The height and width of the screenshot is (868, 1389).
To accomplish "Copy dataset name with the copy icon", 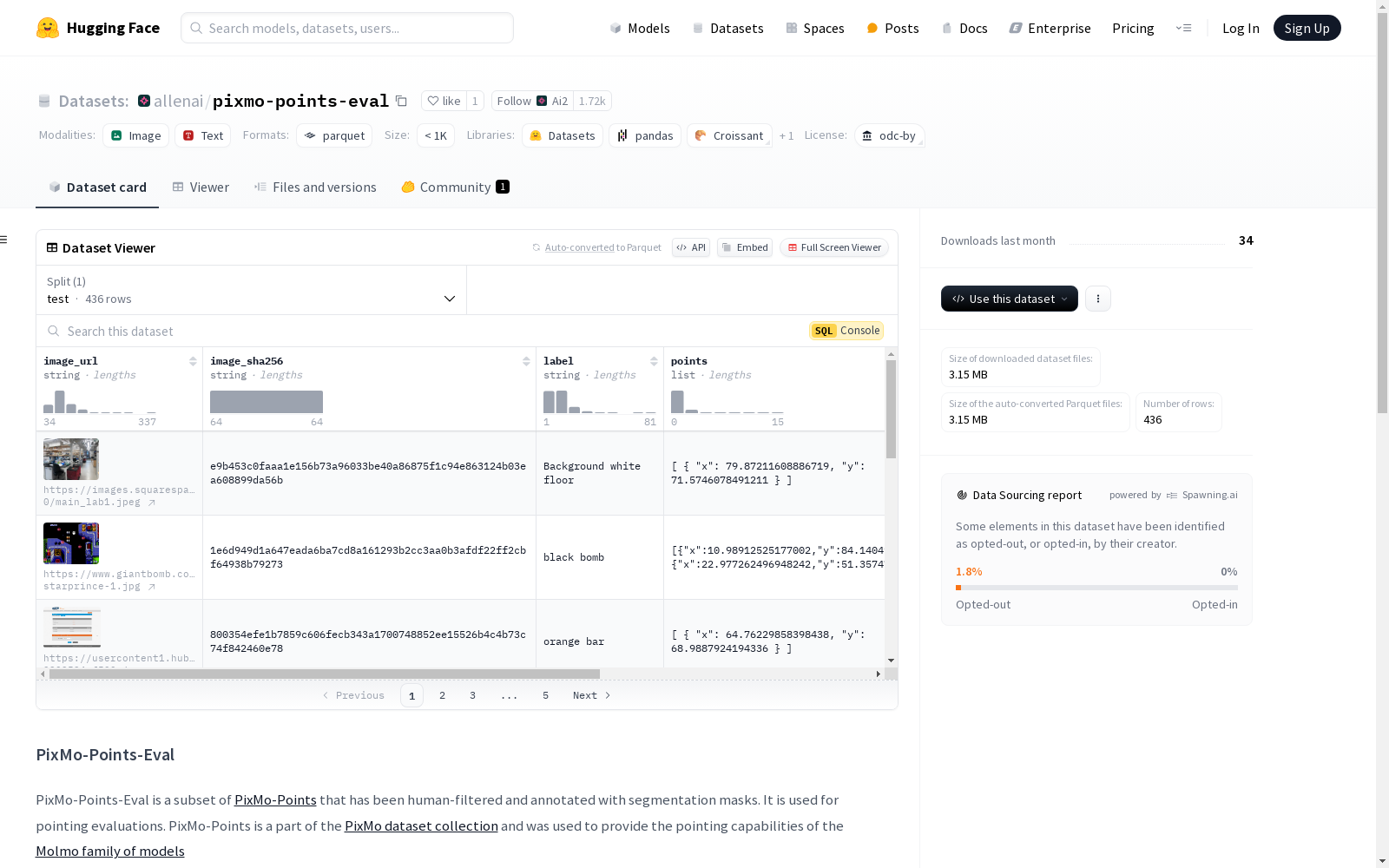I will point(401,101).
